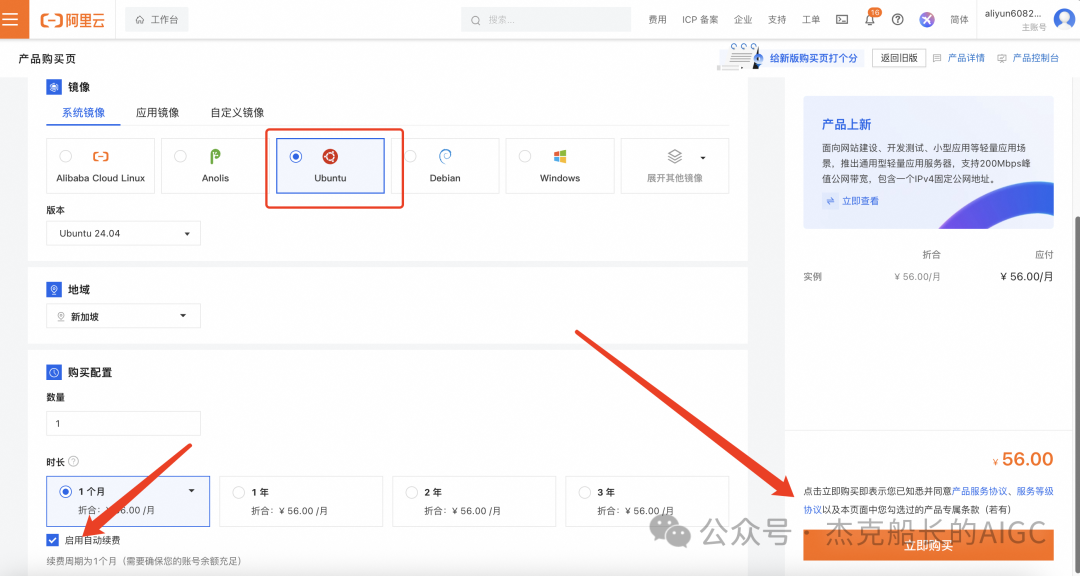Show the 时长 help tooltip icon
The width and height of the screenshot is (1080, 576).
[x=74, y=462]
